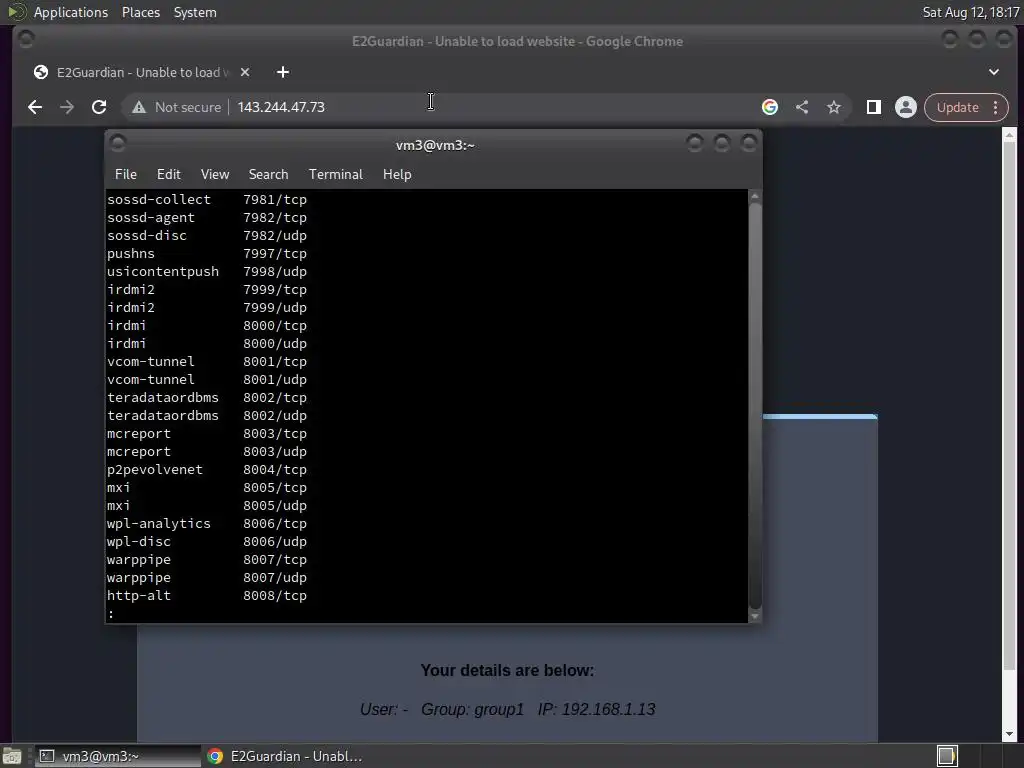Share this page via share icon
The image size is (1024, 768).
coord(802,107)
